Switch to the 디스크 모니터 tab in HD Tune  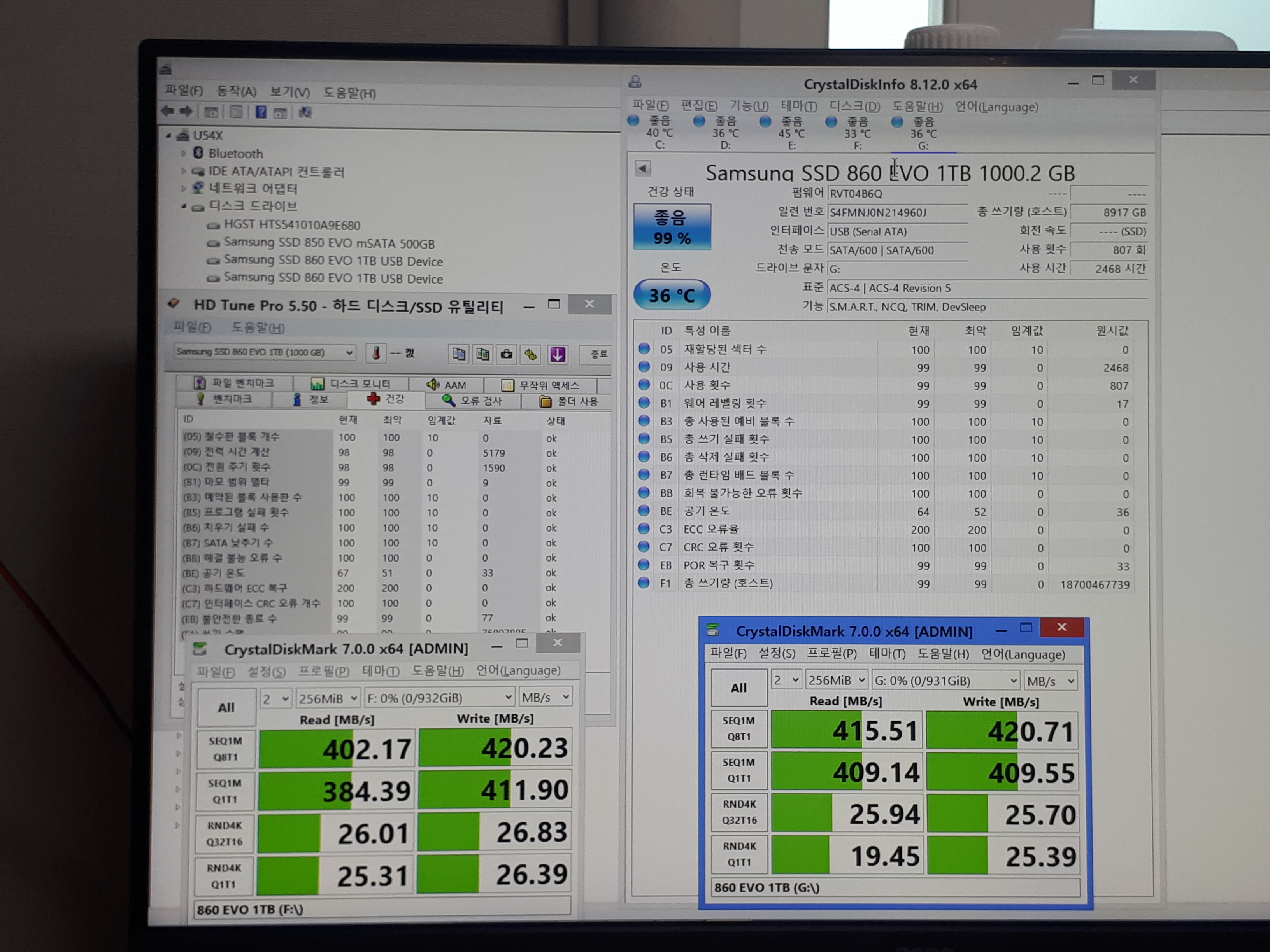point(351,383)
